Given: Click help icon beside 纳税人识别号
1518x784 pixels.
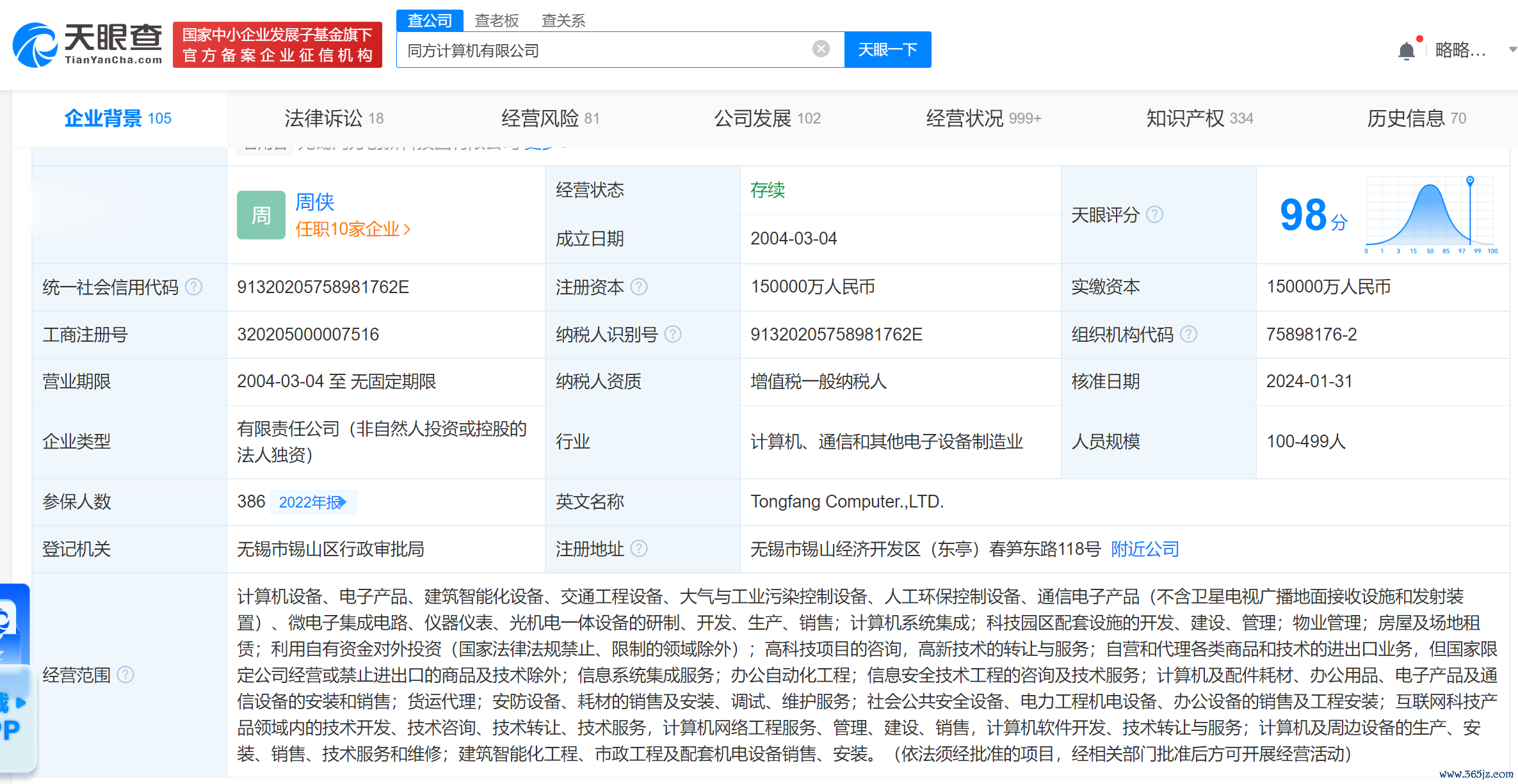Looking at the screenshot, I should click(673, 334).
